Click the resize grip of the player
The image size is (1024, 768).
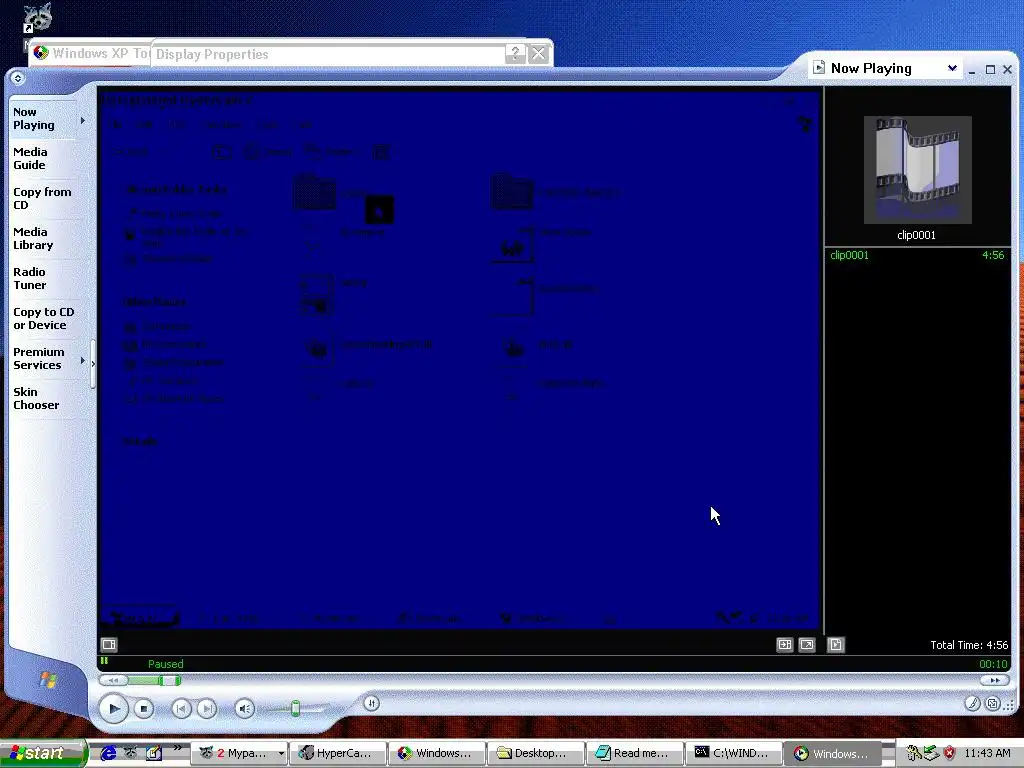pyautogui.click(x=1009, y=705)
